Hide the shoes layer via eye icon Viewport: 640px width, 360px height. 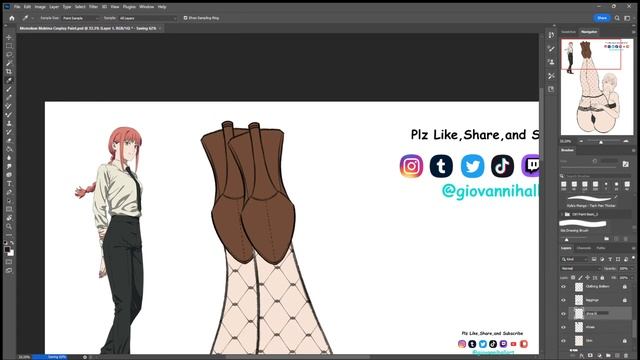click(564, 327)
